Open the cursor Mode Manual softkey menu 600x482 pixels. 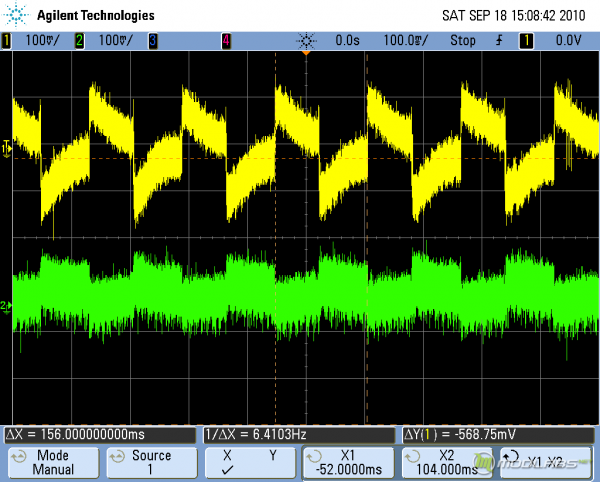point(53,462)
